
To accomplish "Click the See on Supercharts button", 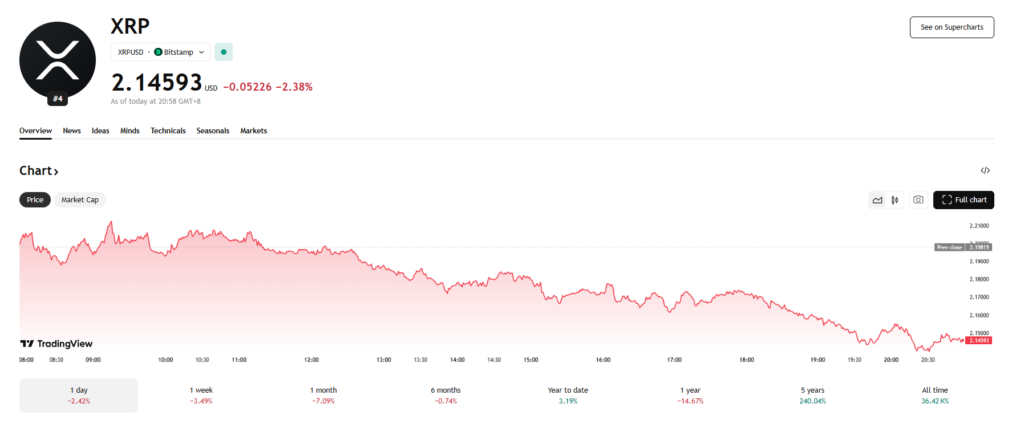I will click(x=951, y=27).
